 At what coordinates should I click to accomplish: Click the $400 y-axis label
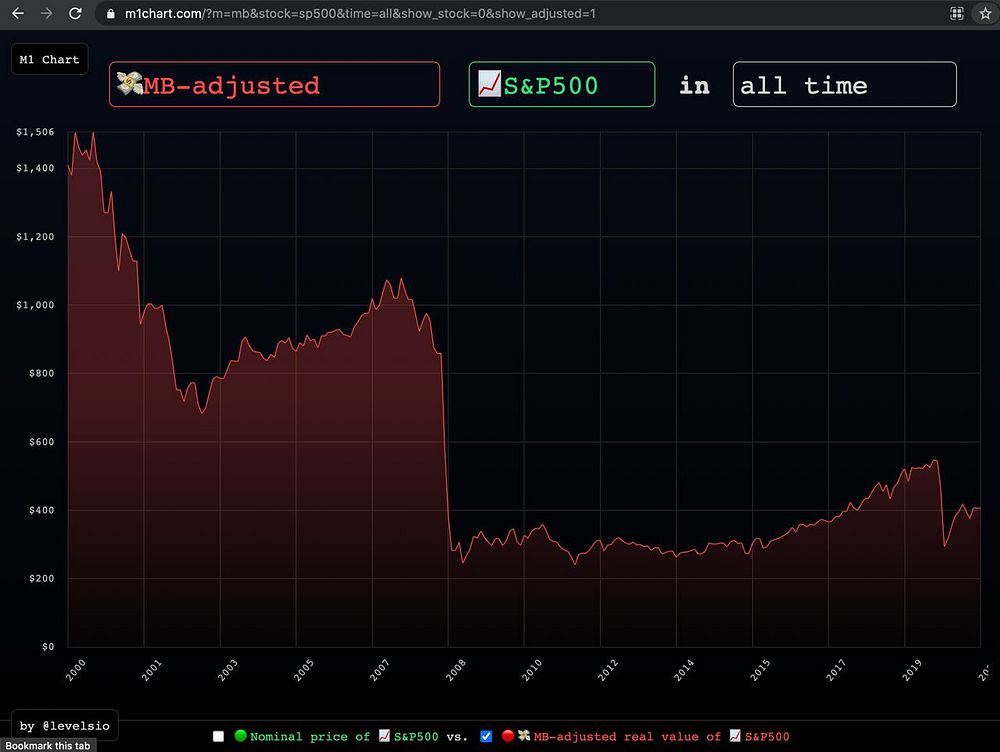pyautogui.click(x=41, y=510)
